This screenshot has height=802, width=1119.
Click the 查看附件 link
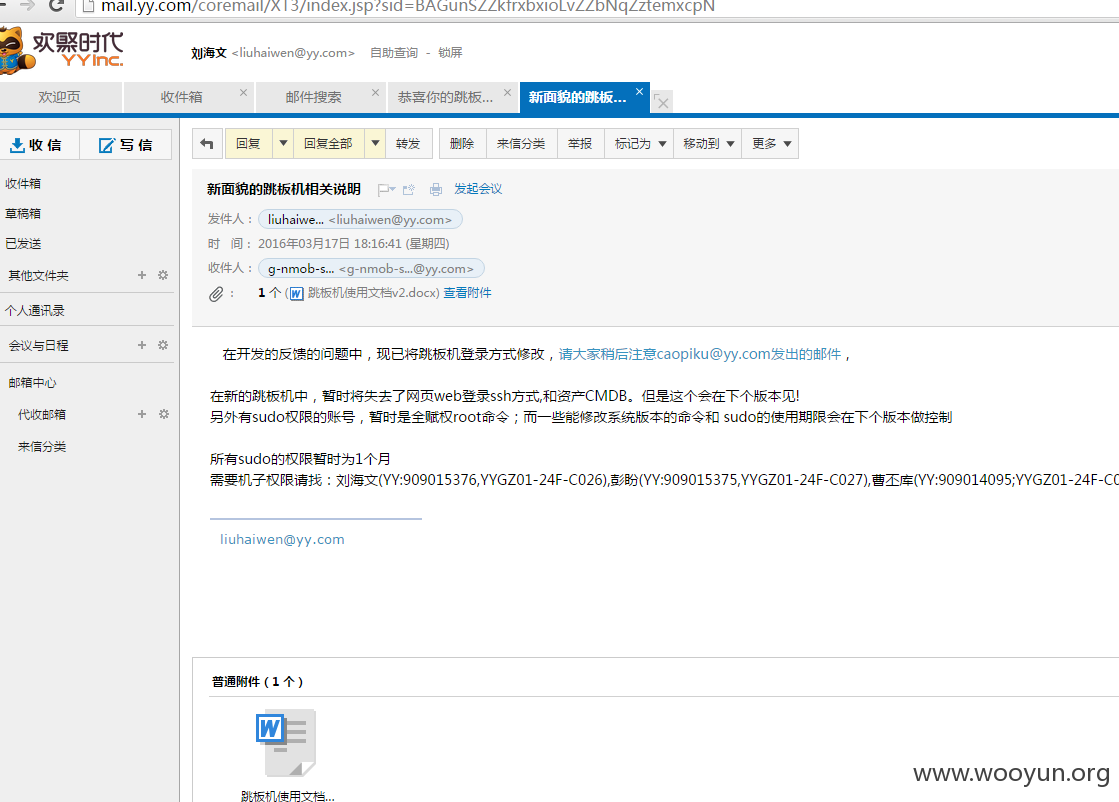click(467, 293)
